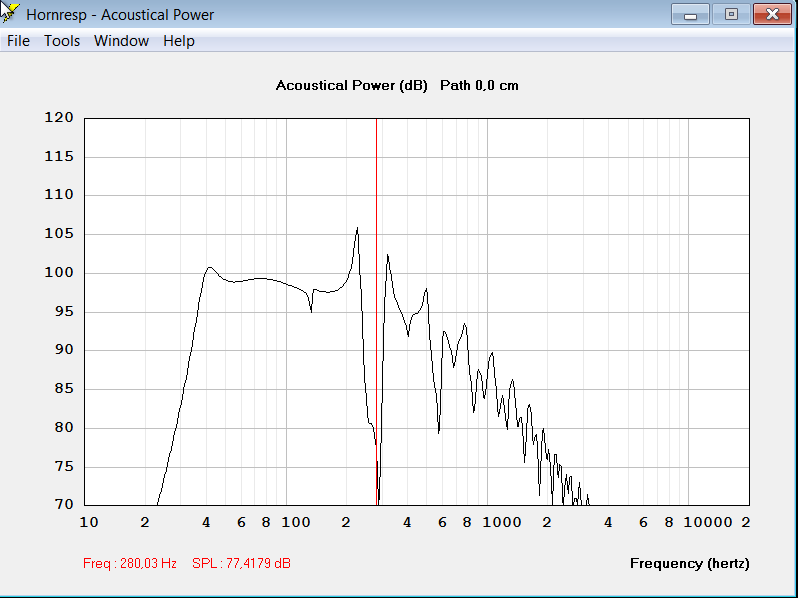Click the red frequency marker line on chart
The height and width of the screenshot is (598, 798).
click(376, 311)
